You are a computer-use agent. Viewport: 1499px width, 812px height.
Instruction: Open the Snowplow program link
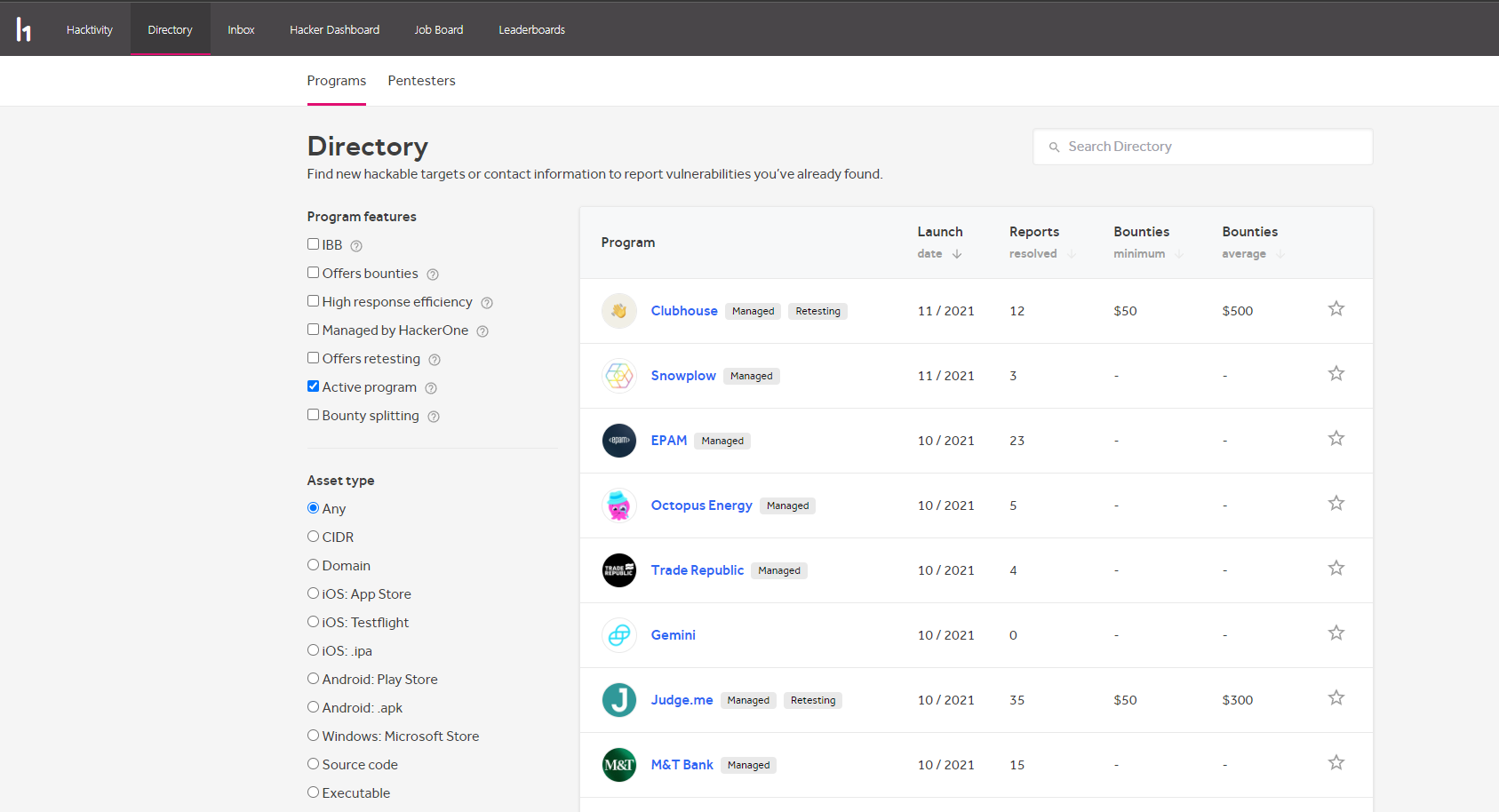[683, 376]
